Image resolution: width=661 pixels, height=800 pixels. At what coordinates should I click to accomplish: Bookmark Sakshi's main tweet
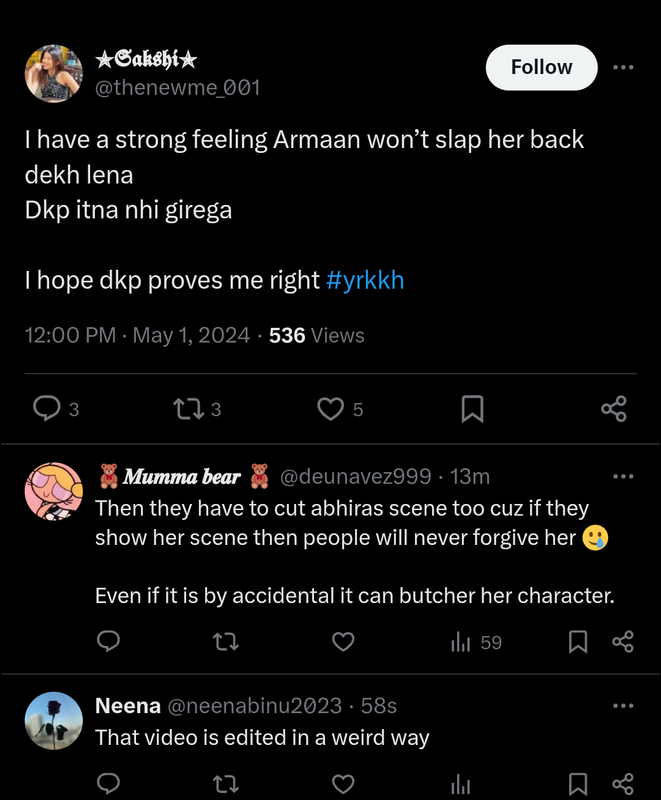(x=472, y=408)
